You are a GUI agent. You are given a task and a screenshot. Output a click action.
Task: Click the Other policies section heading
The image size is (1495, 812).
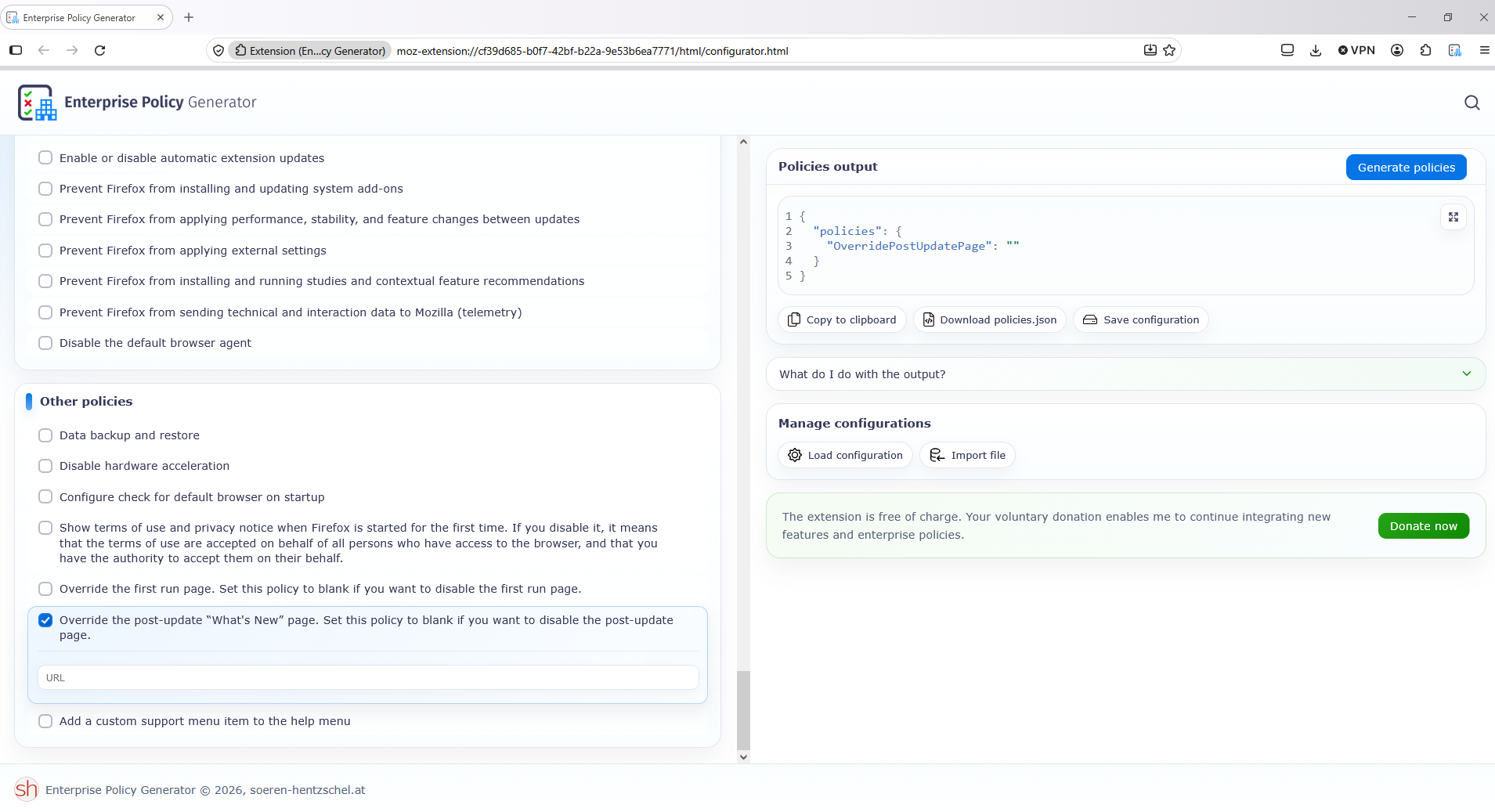86,402
